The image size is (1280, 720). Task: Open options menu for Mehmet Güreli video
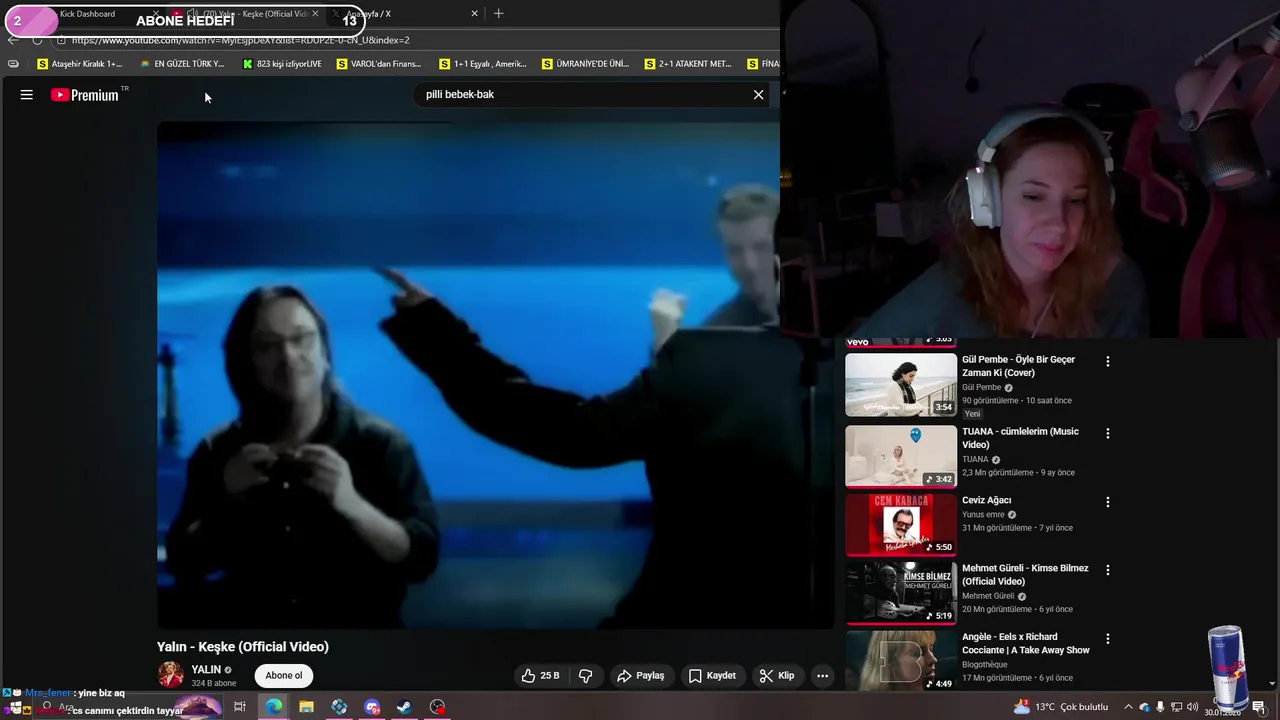(1107, 570)
